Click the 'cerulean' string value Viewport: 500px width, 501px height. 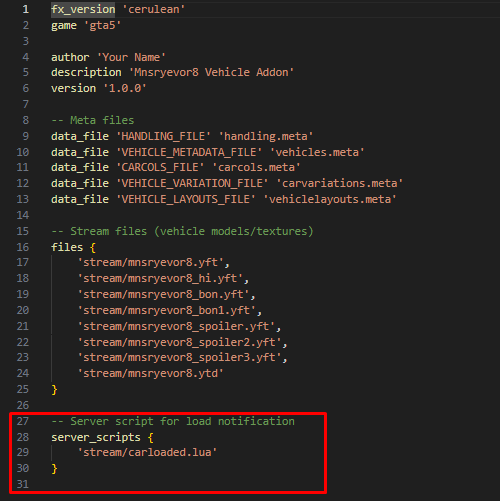[x=154, y=9]
